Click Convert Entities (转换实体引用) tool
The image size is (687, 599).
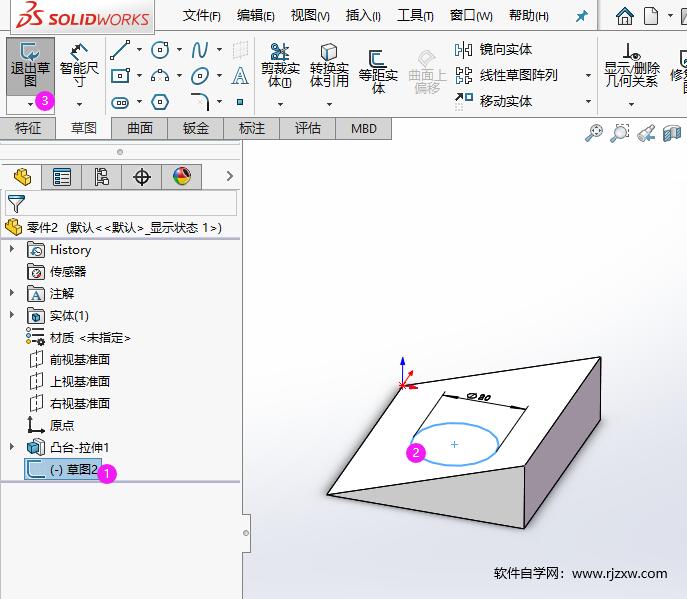pyautogui.click(x=329, y=66)
